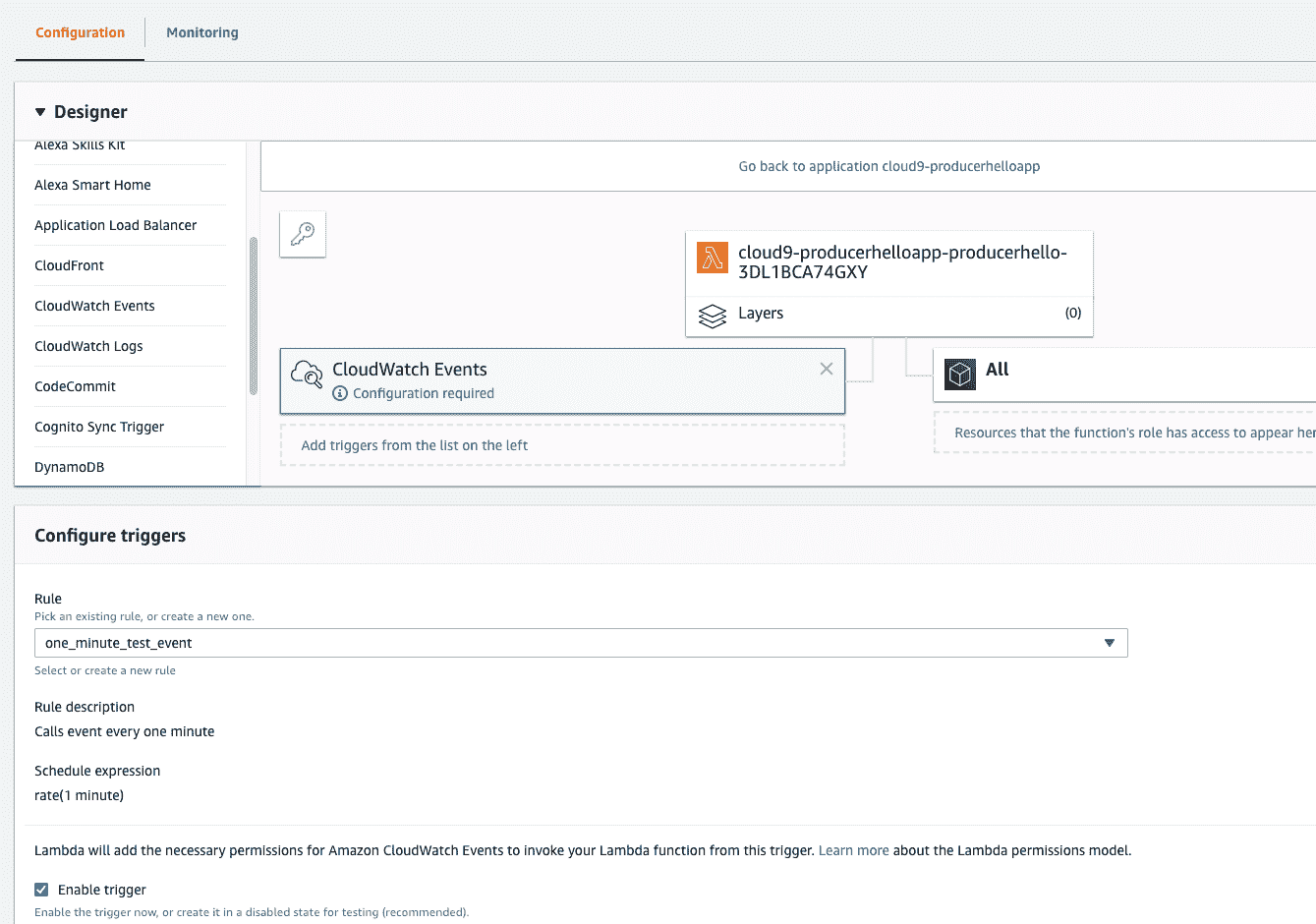This screenshot has height=924, width=1316.
Task: Select the CloudWatch Events trigger card
Action: 562,380
